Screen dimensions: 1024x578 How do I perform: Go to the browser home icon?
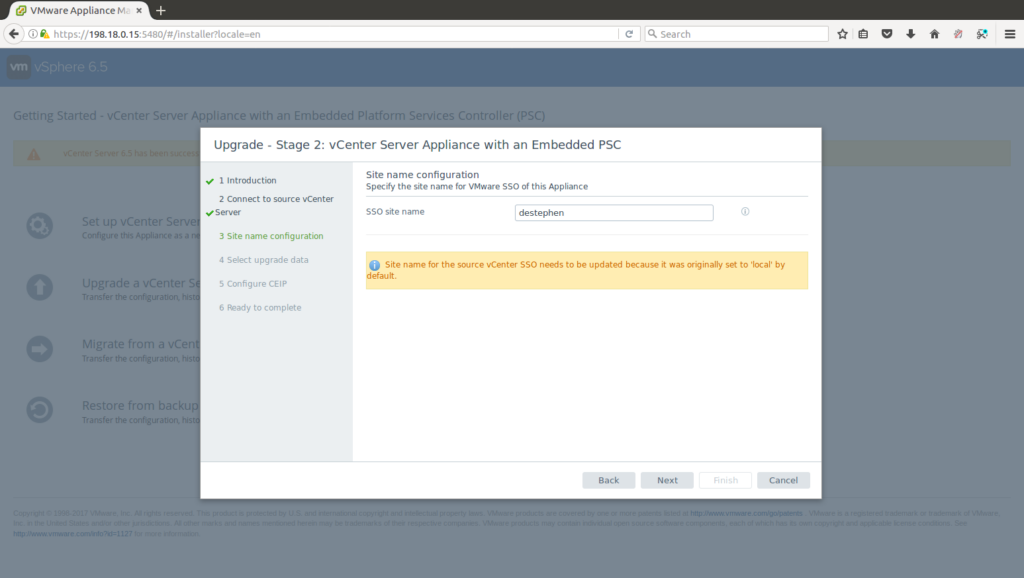tap(935, 34)
